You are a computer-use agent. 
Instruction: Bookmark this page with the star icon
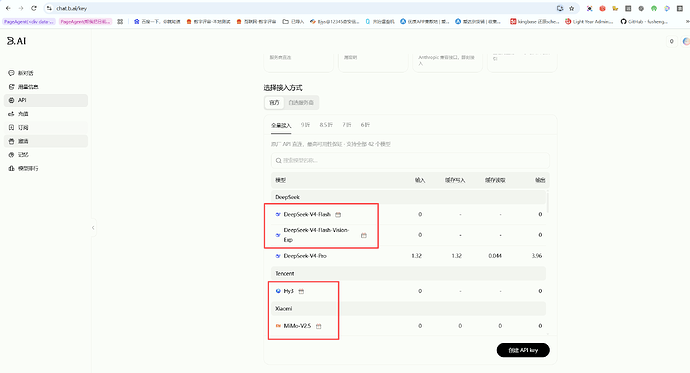pyautogui.click(x=572, y=8)
